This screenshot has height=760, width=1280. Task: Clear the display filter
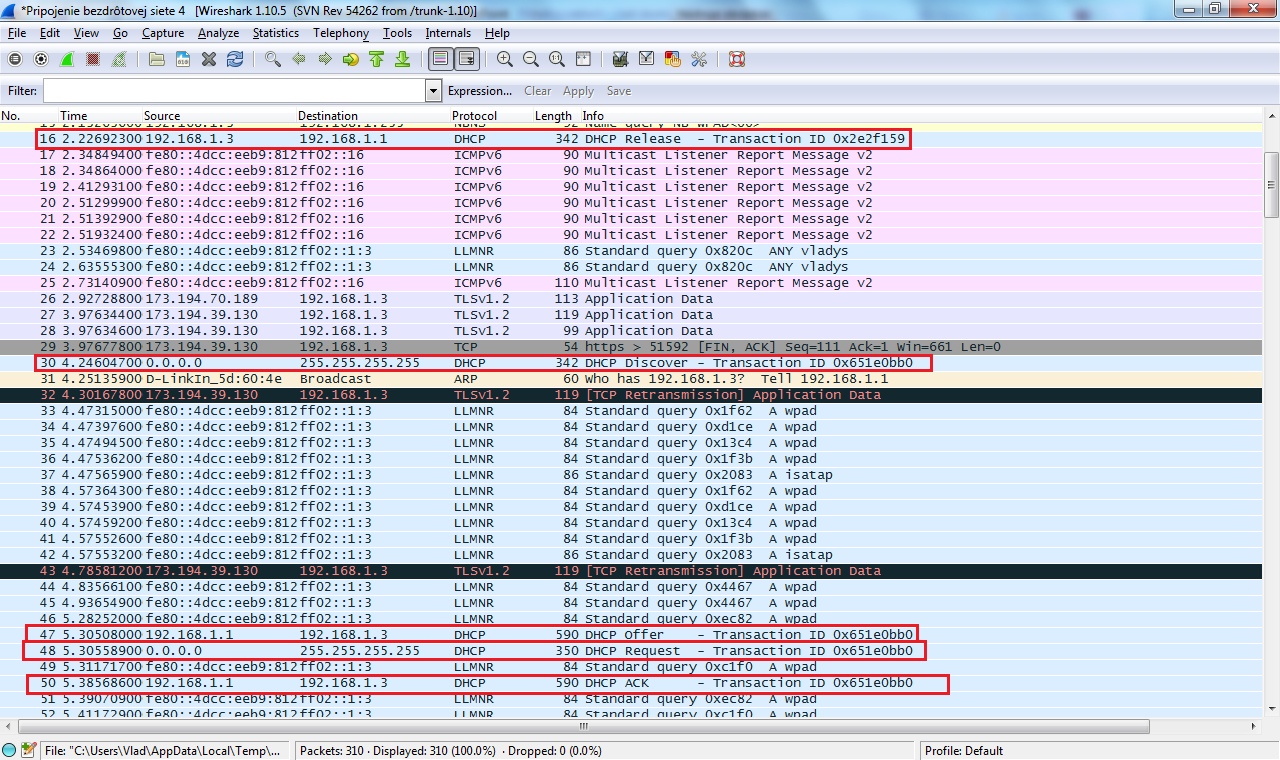[x=537, y=91]
